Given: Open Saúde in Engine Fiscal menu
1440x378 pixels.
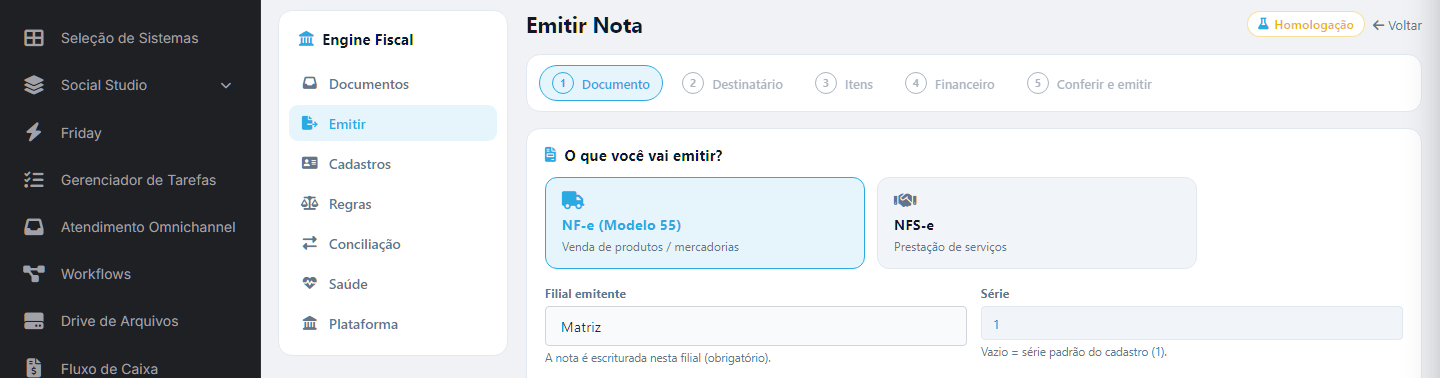Looking at the screenshot, I should pyautogui.click(x=393, y=284).
